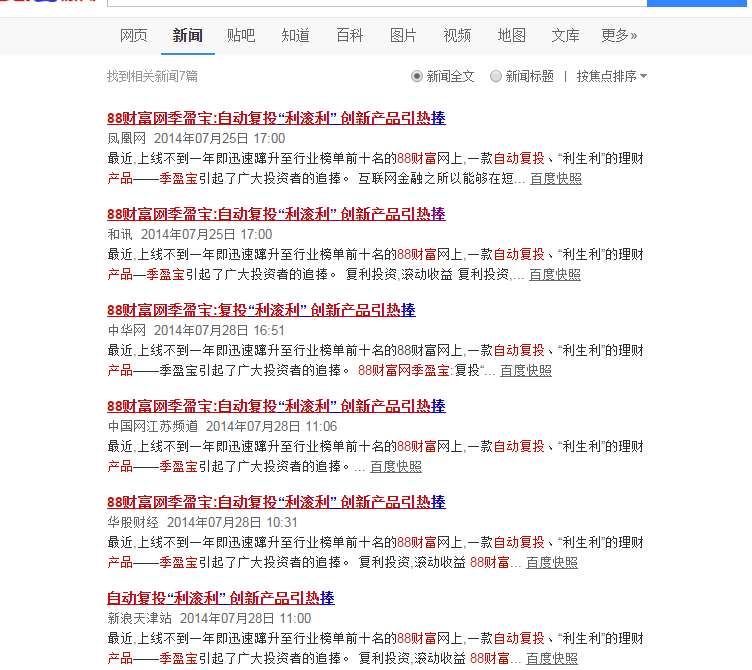Click the source text 华股财经 2014年07月28日 10:31
752x670 pixels.
202,522
